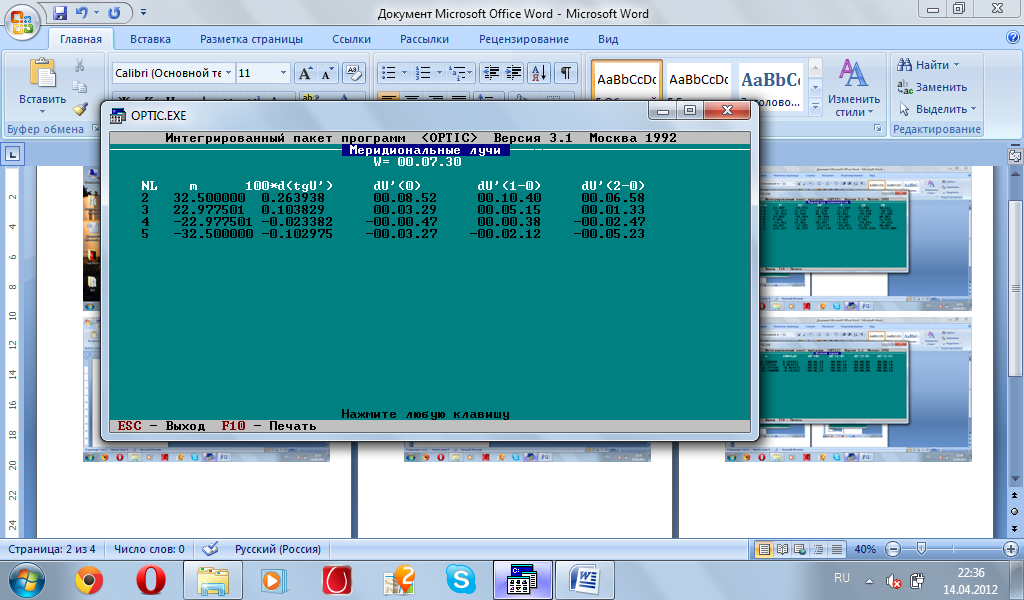Viewport: 1024px width, 600px height.
Task: Switch to Разметка страницы tab
Action: tap(251, 39)
